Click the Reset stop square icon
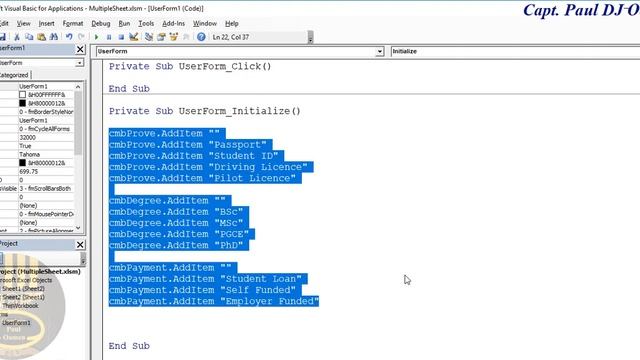 click(121, 37)
